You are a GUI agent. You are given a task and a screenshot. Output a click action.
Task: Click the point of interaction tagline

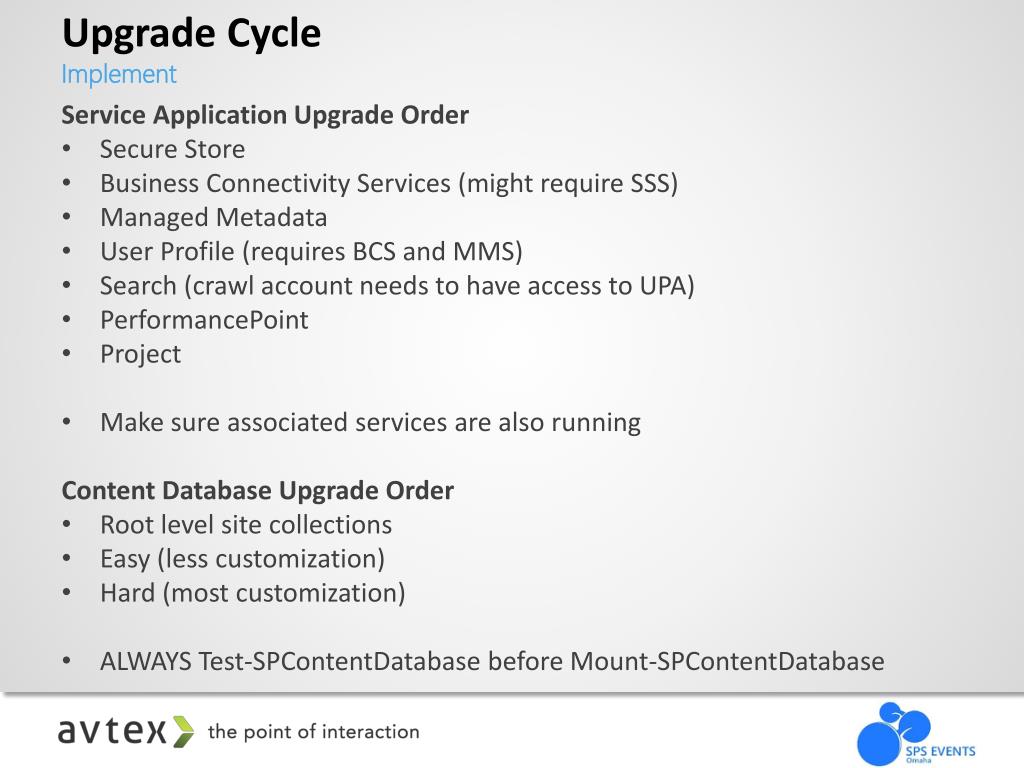313,732
